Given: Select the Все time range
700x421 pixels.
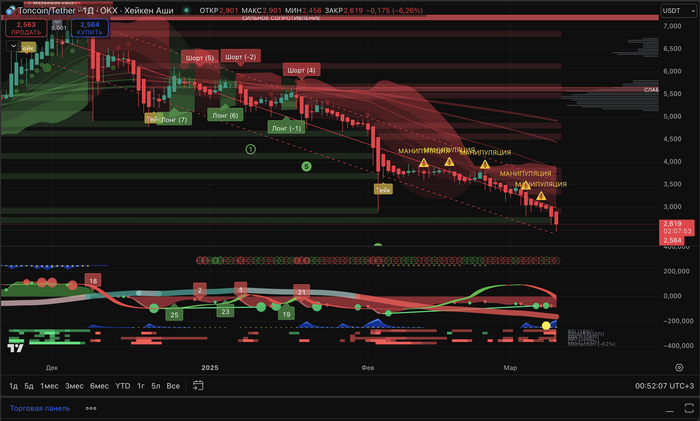Looking at the screenshot, I should click(173, 386).
